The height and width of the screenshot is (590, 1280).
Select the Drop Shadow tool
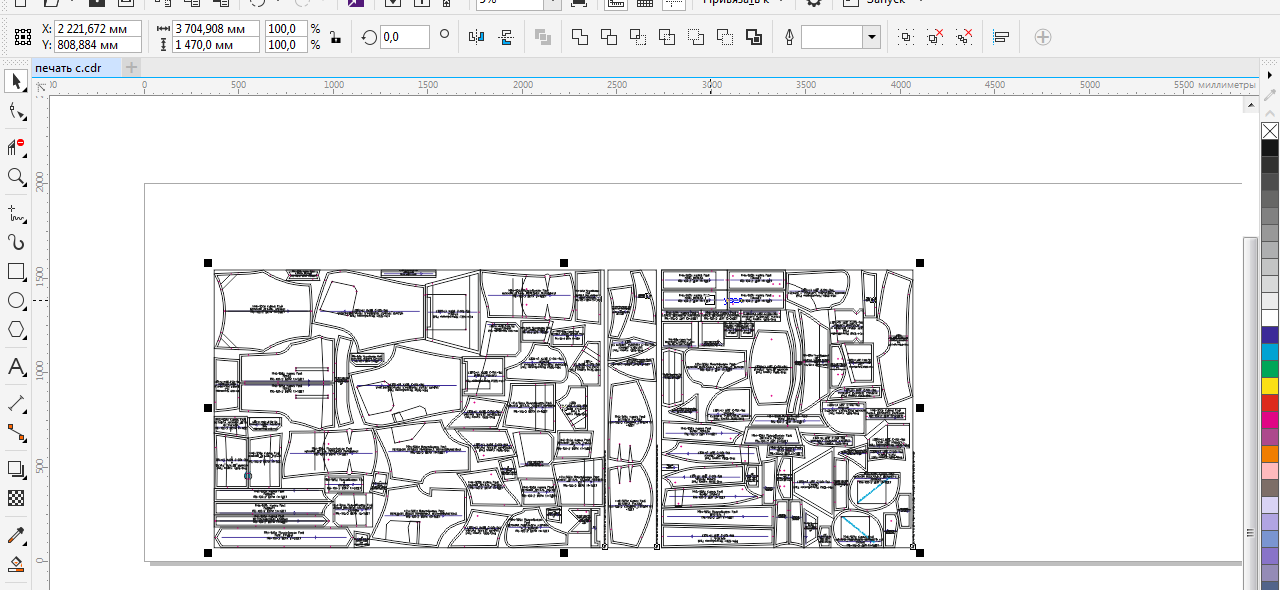click(17, 469)
